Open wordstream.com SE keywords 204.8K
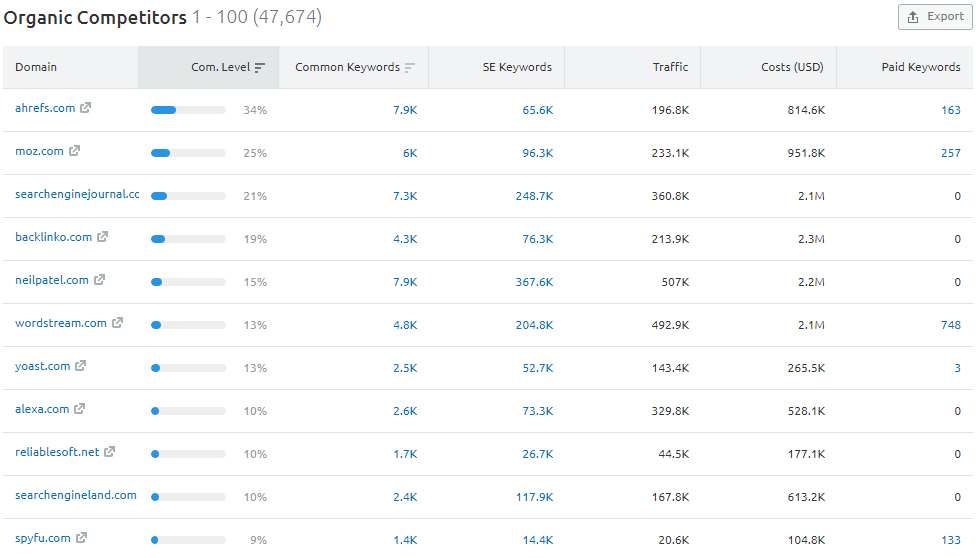The width and height of the screenshot is (976, 558). [535, 324]
